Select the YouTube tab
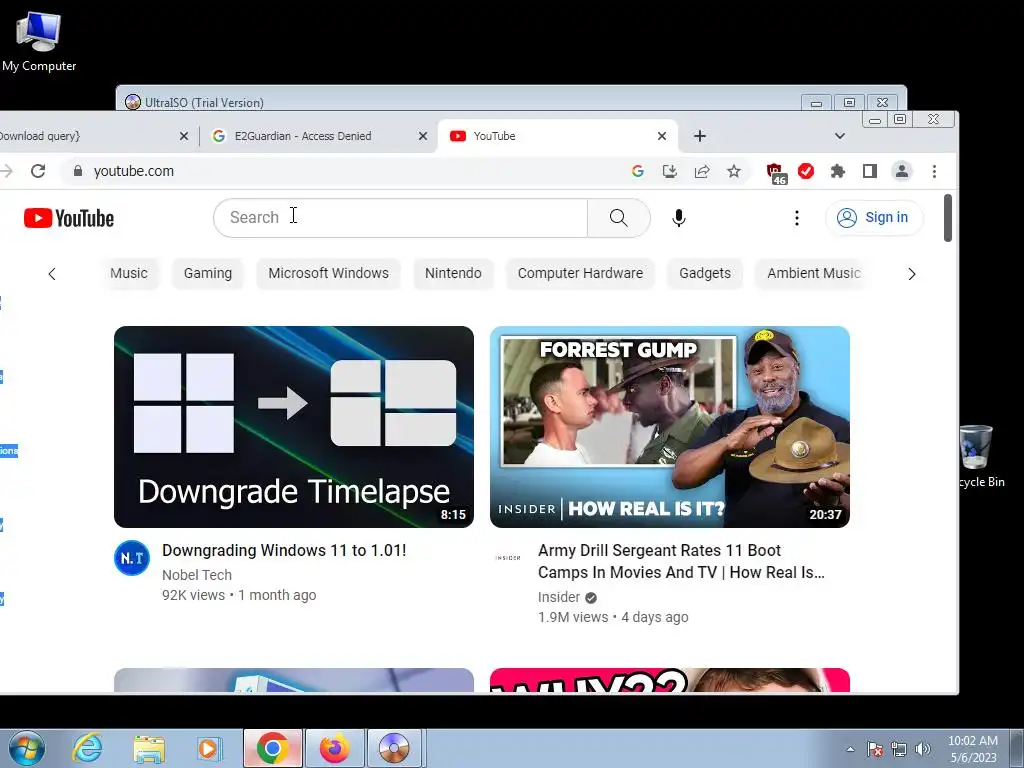The width and height of the screenshot is (1024, 768). pos(549,136)
